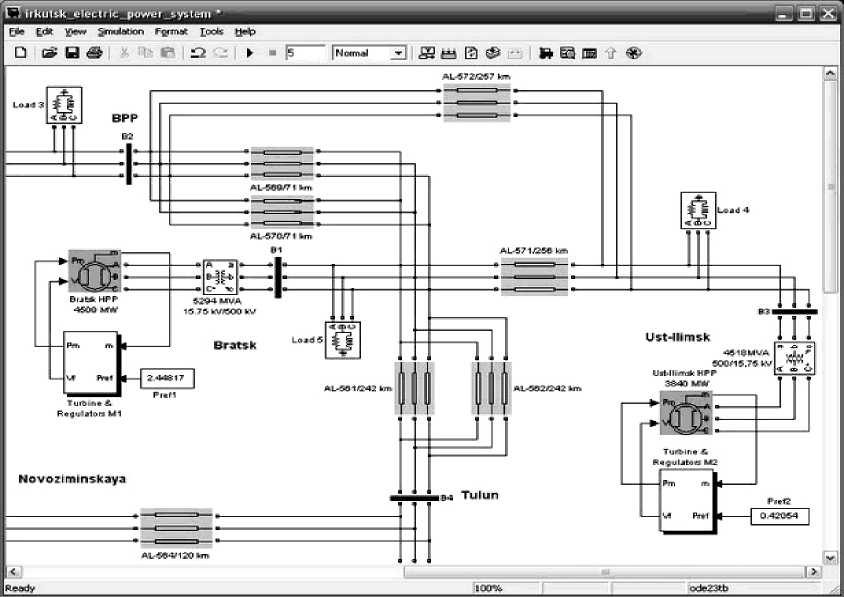The width and height of the screenshot is (844, 597).
Task: Click the Pref1 constant block 2.44817
Action: pyautogui.click(x=167, y=378)
